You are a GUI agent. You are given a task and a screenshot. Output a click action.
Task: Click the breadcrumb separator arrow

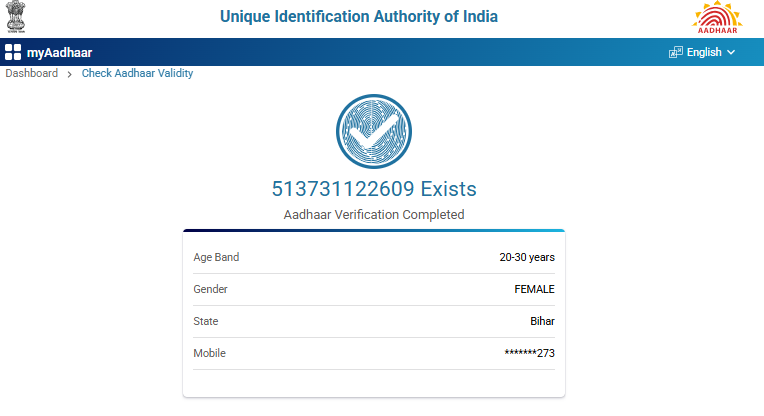click(70, 74)
